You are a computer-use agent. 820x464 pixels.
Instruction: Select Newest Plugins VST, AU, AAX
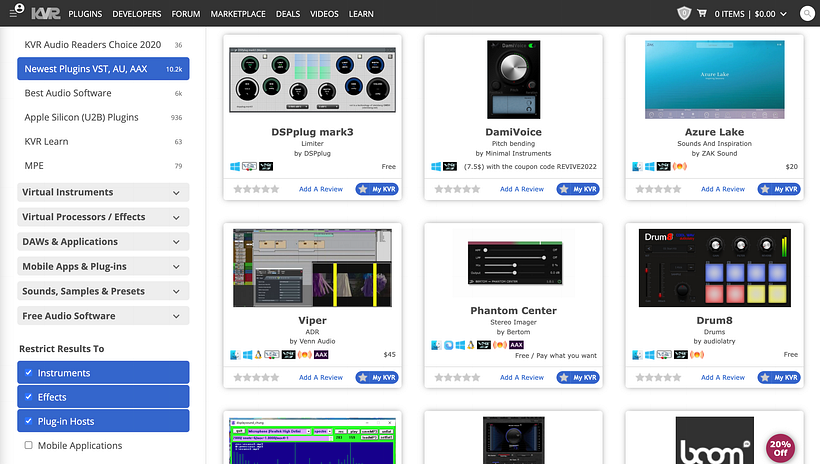[x=103, y=69]
